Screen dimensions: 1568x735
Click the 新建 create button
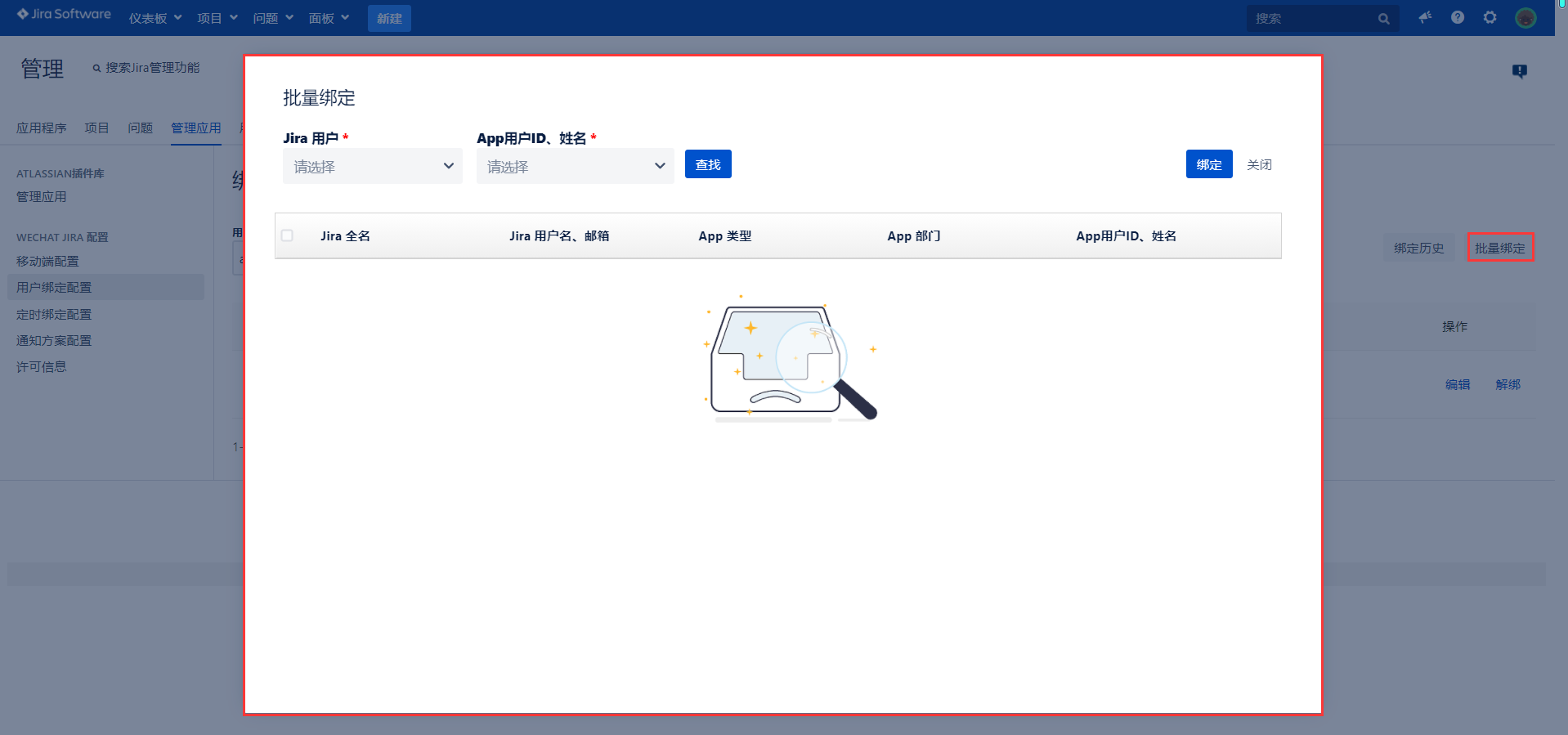click(389, 18)
